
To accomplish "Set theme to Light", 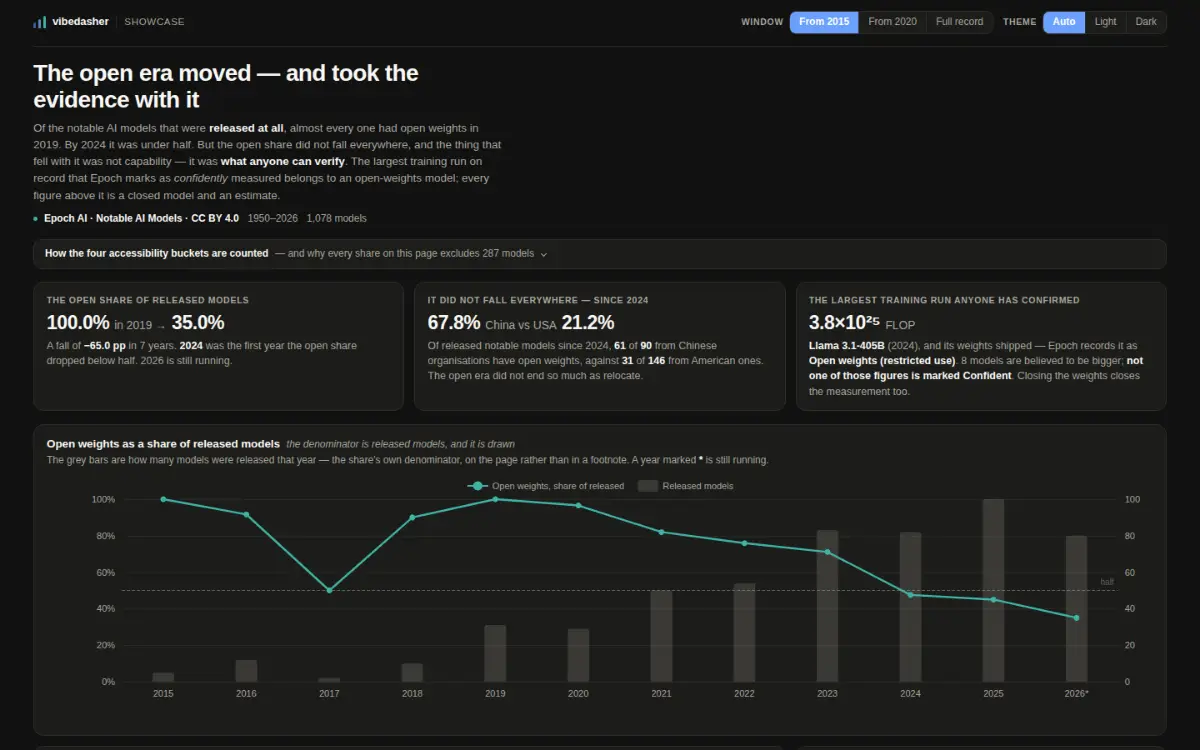I will (1105, 22).
